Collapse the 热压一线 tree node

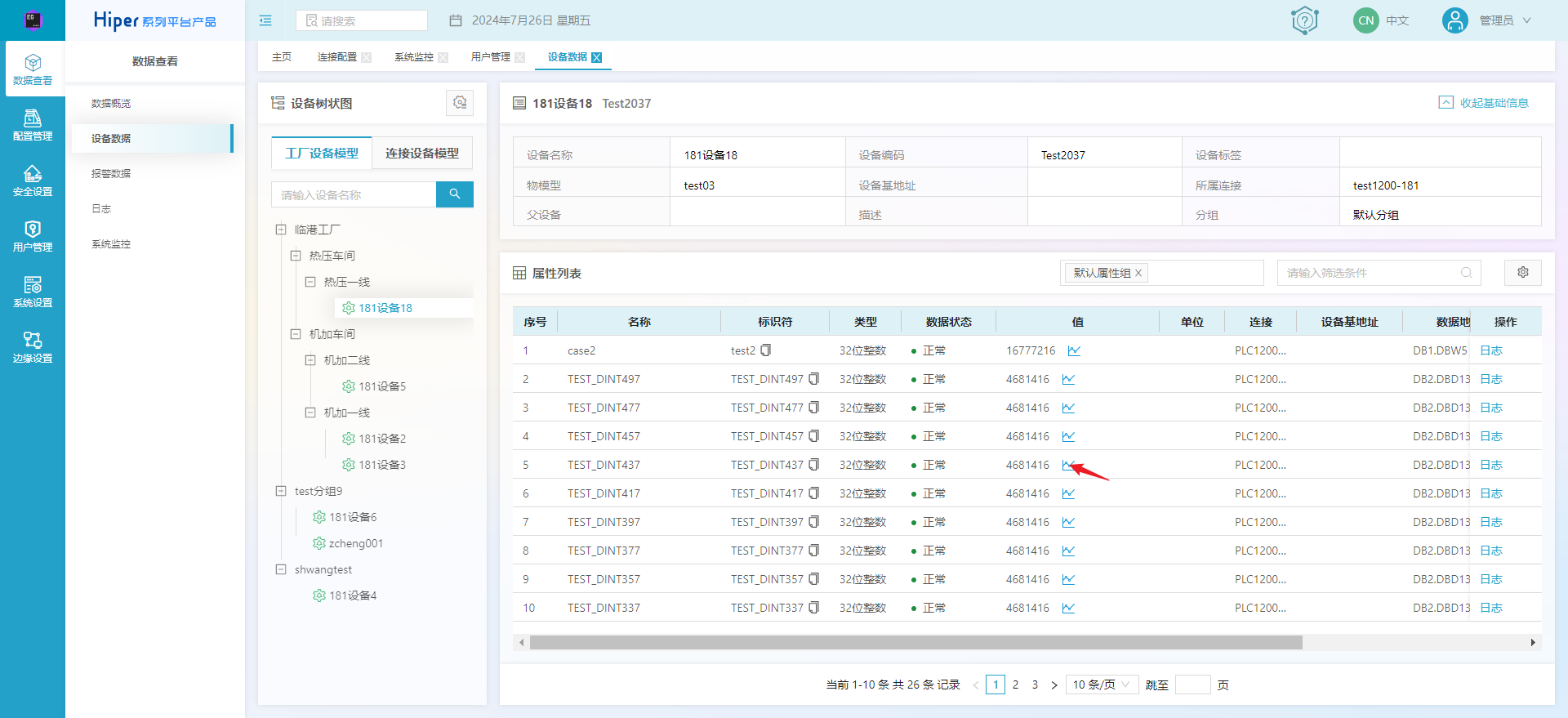[310, 282]
